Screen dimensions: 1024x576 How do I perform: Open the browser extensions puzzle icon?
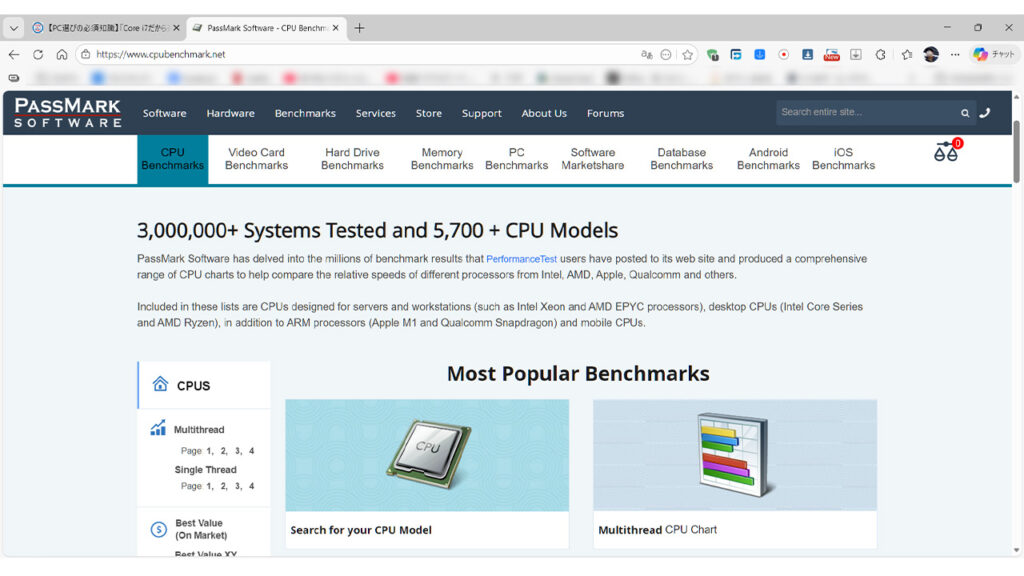(x=880, y=55)
